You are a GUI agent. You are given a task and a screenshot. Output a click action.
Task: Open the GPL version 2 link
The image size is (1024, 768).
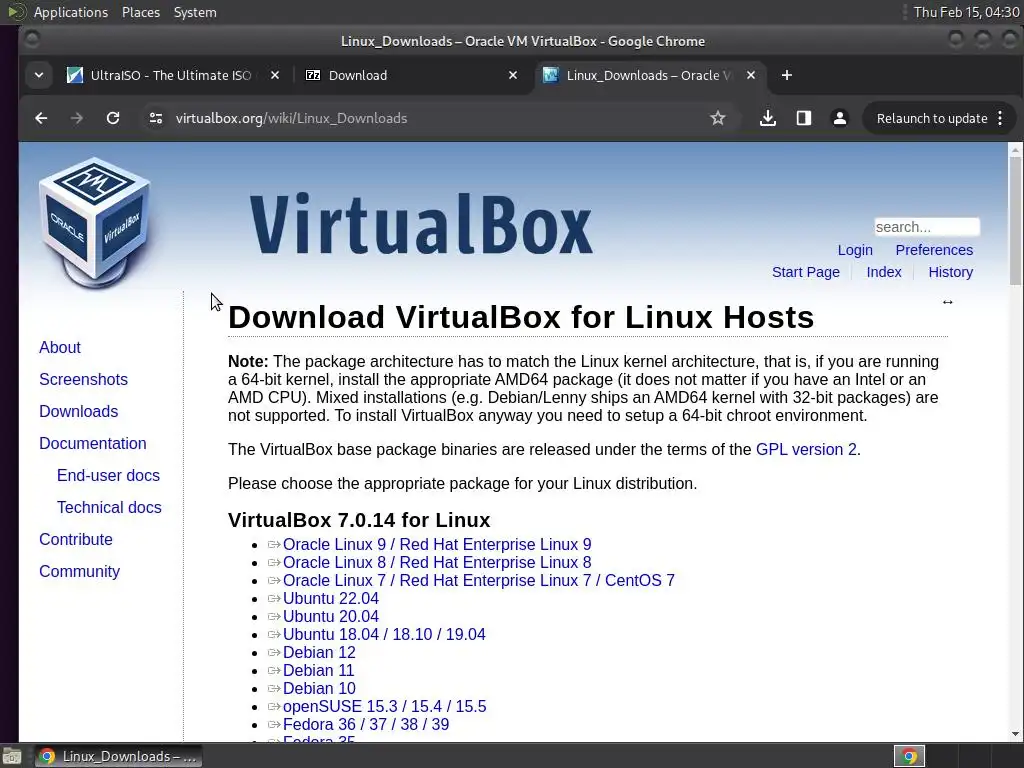tap(806, 449)
